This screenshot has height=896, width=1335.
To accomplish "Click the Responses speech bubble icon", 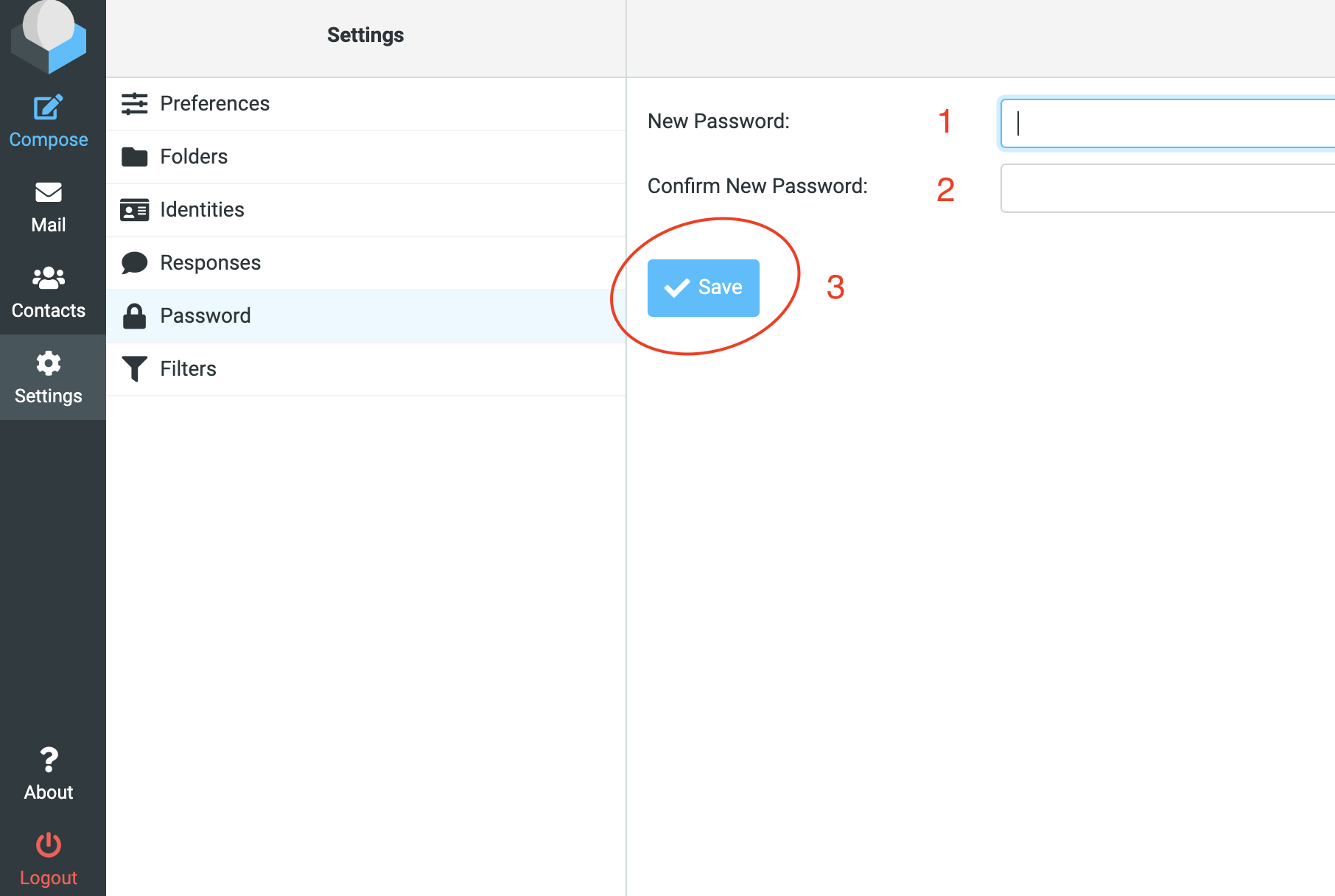I will [x=134, y=263].
